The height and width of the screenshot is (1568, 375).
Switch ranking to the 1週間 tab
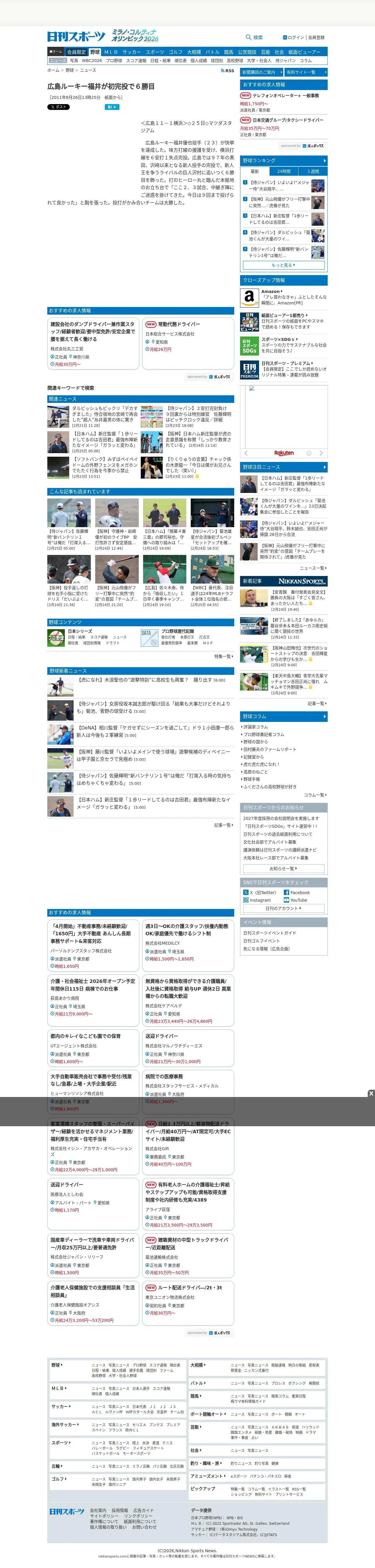pos(313,171)
